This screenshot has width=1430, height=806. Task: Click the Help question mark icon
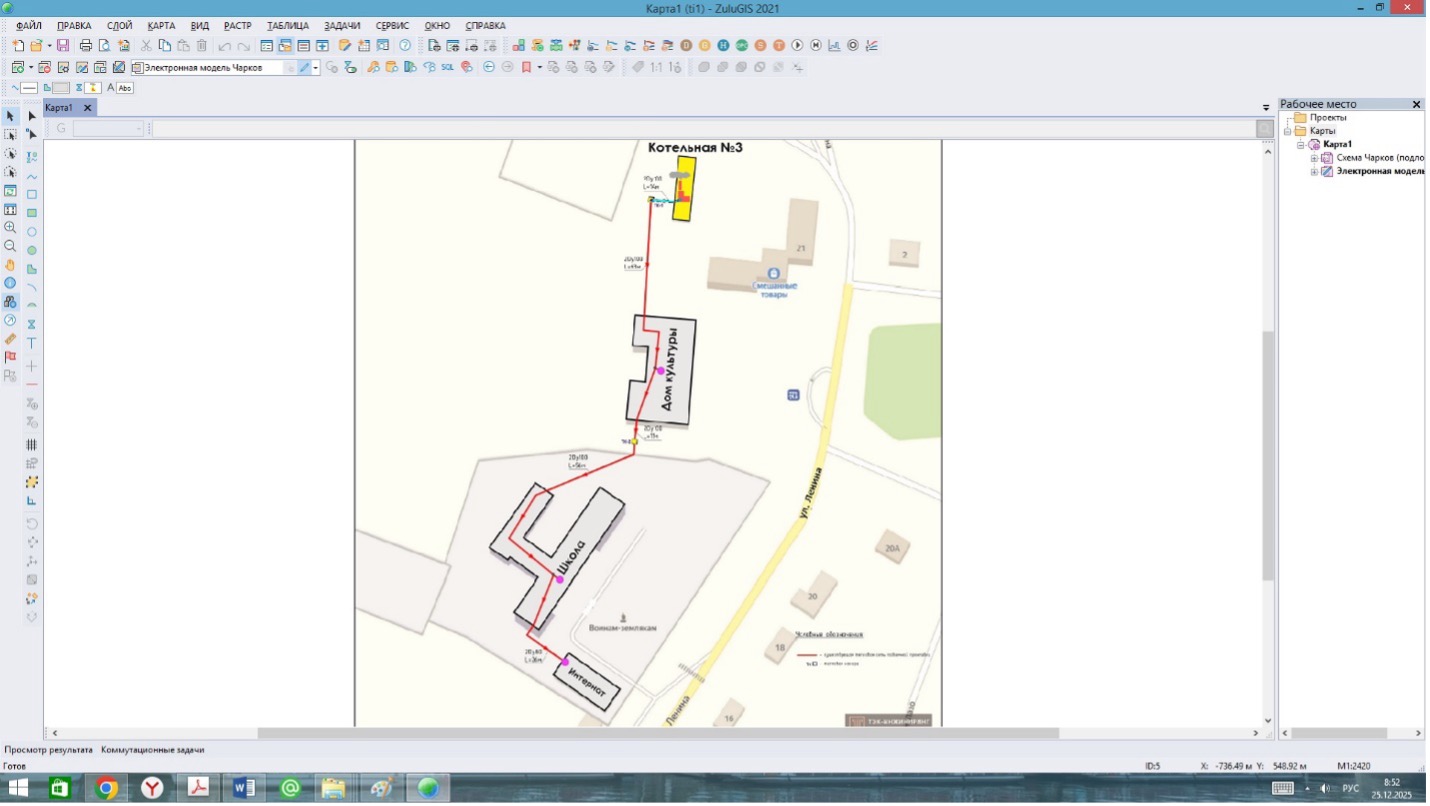point(405,46)
